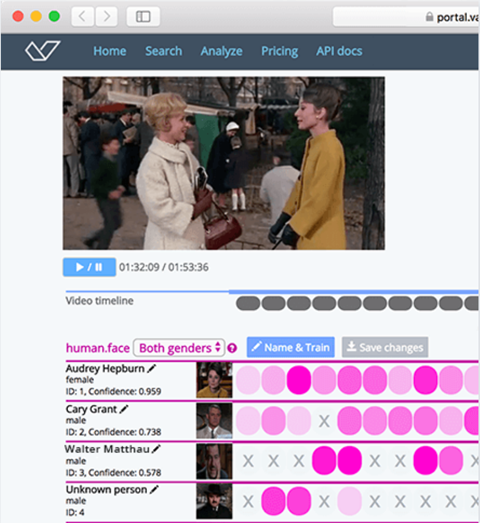
Task: Click the browser address bar field
Action: [406, 16]
